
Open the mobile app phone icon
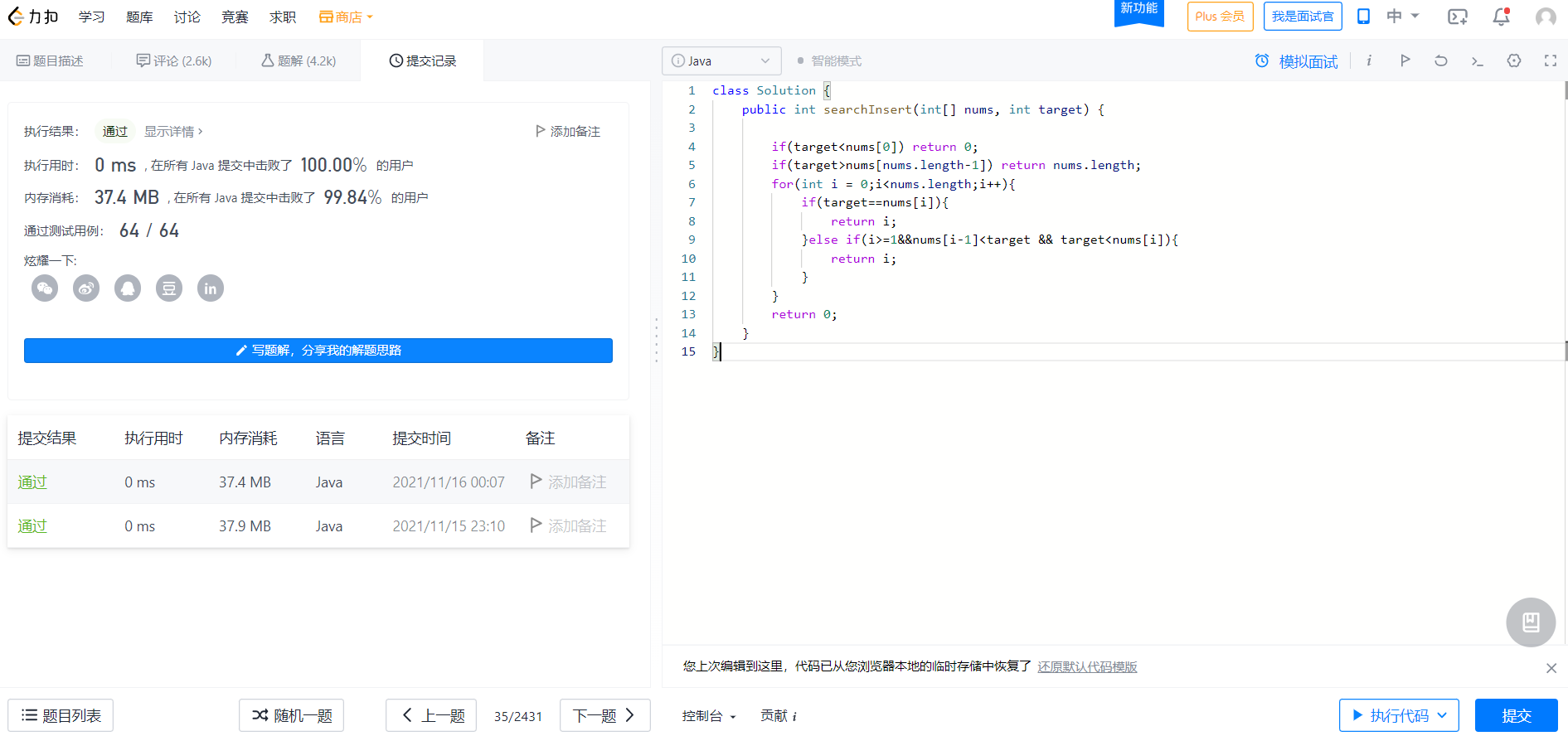point(1363,17)
